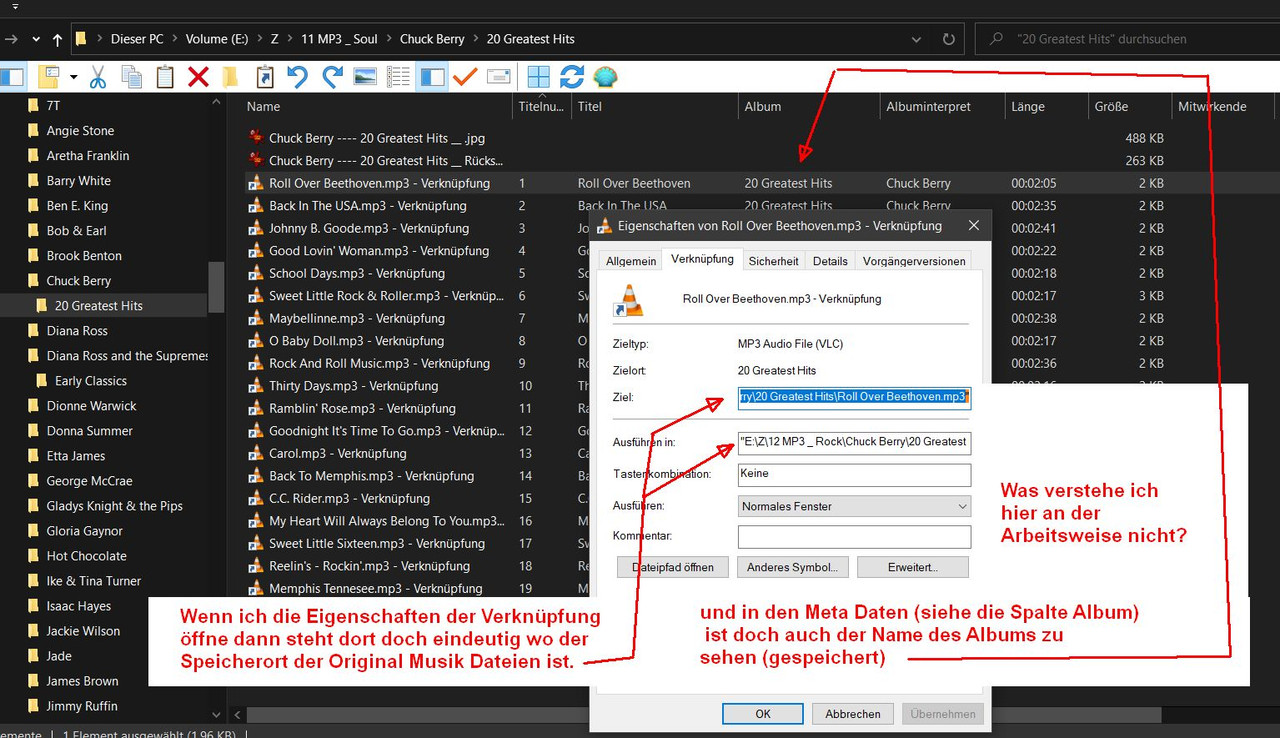Select the Verknüpfung tab
The height and width of the screenshot is (738, 1280).
click(702, 259)
